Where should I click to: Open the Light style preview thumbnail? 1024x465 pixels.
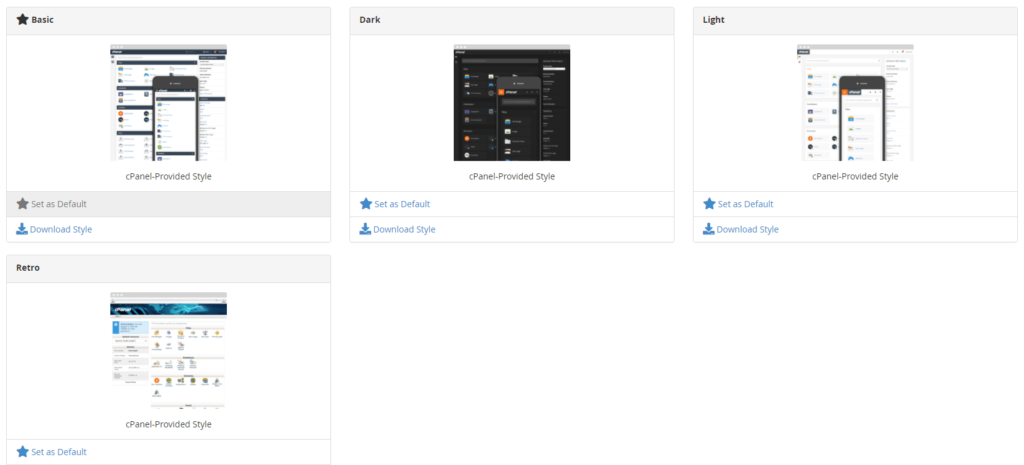855,102
